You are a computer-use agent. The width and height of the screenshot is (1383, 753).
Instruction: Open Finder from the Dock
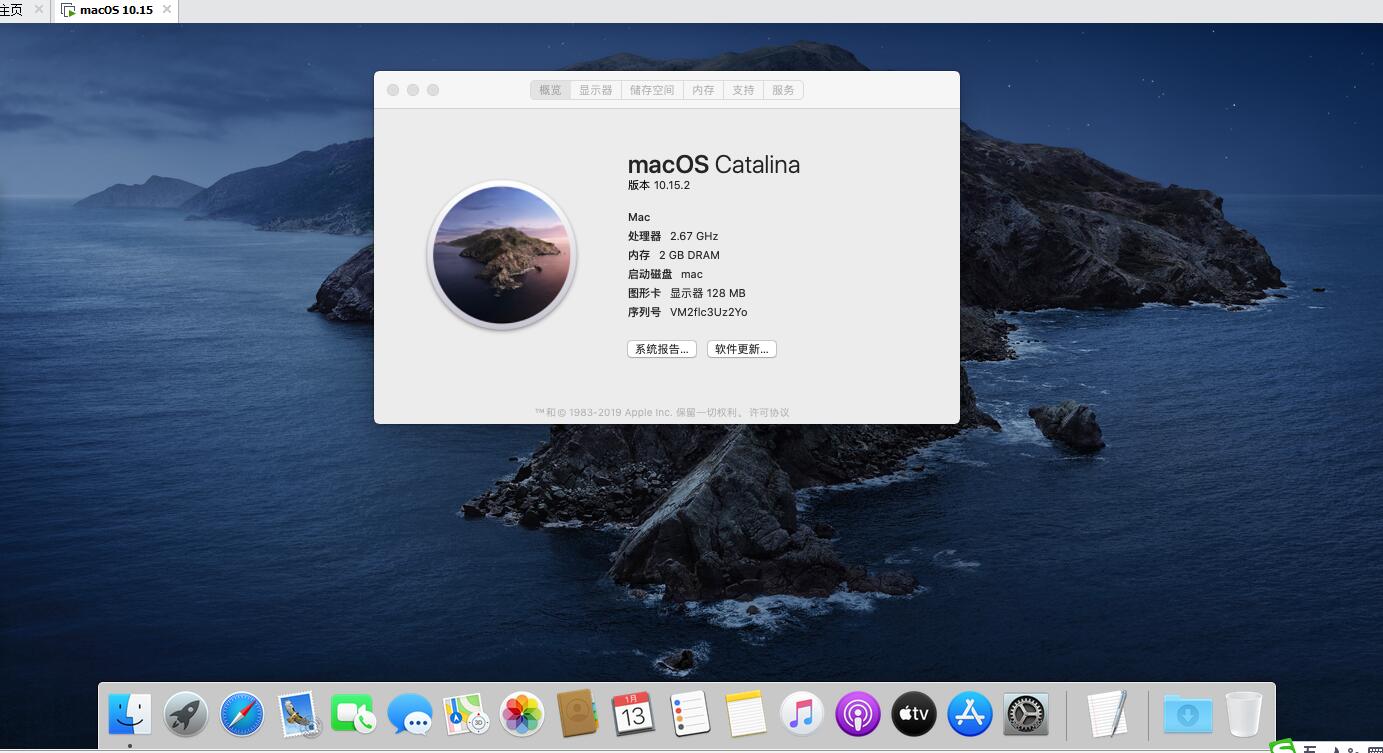[130, 714]
